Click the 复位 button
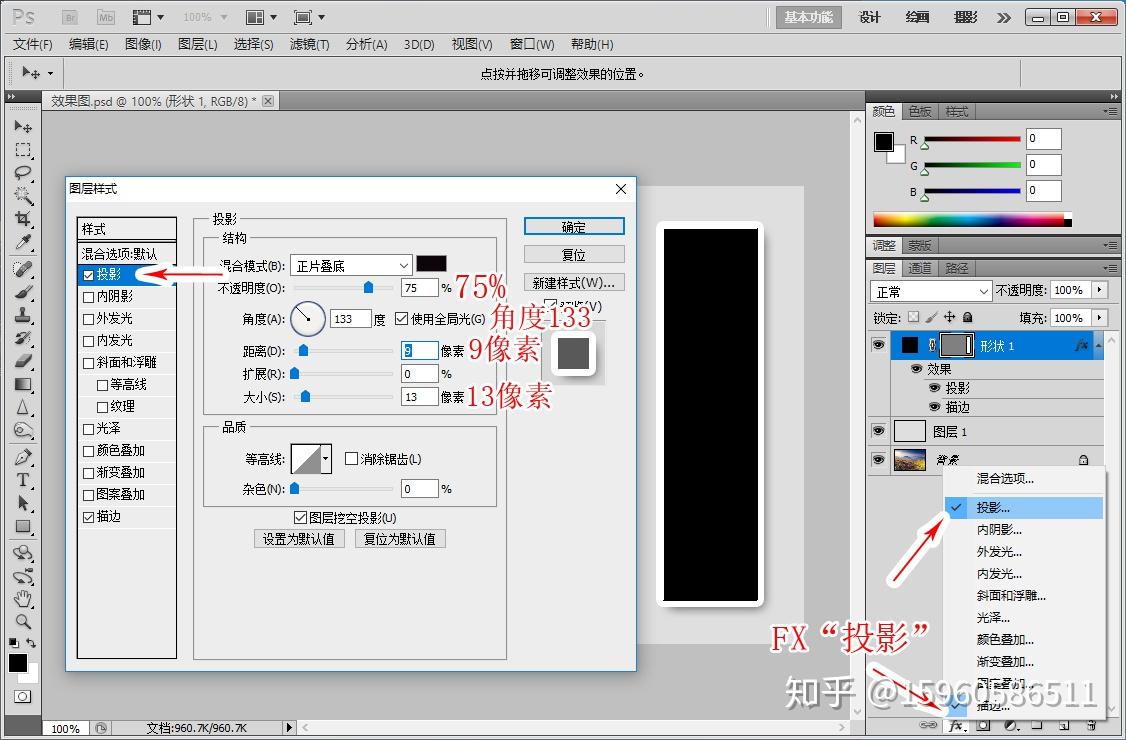The height and width of the screenshot is (740, 1126). 573,253
